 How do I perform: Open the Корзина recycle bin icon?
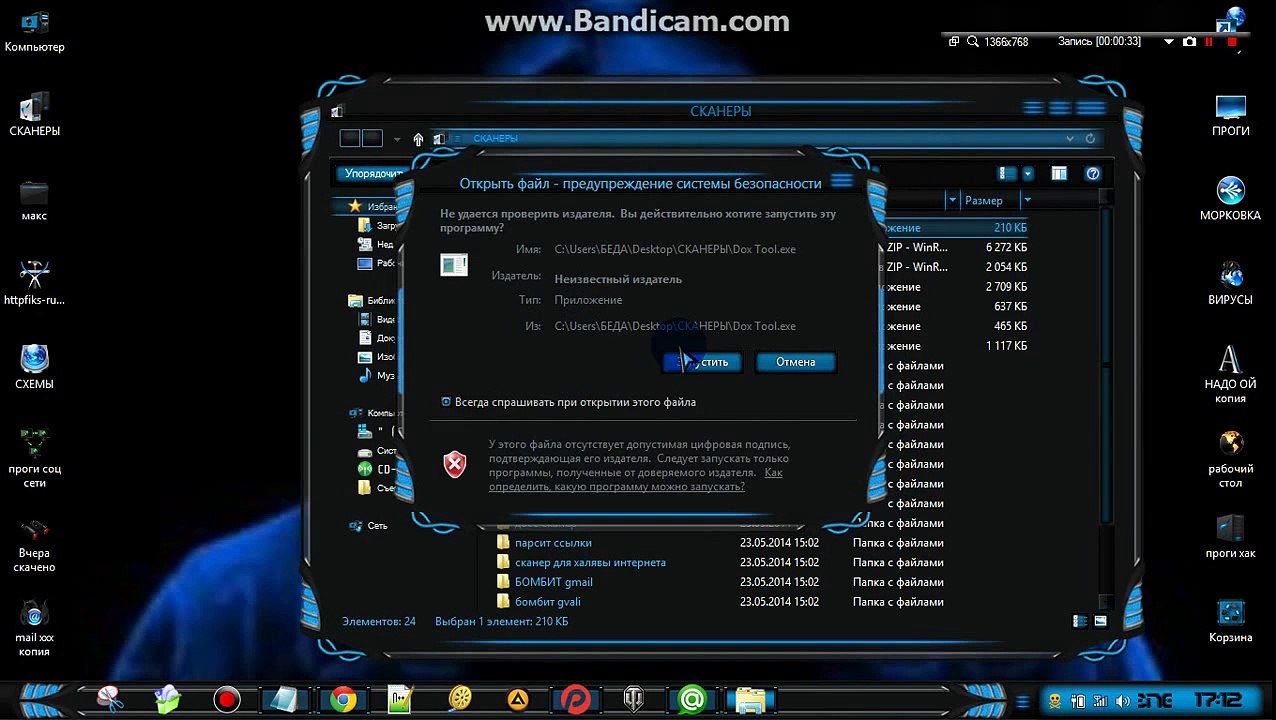1230,621
